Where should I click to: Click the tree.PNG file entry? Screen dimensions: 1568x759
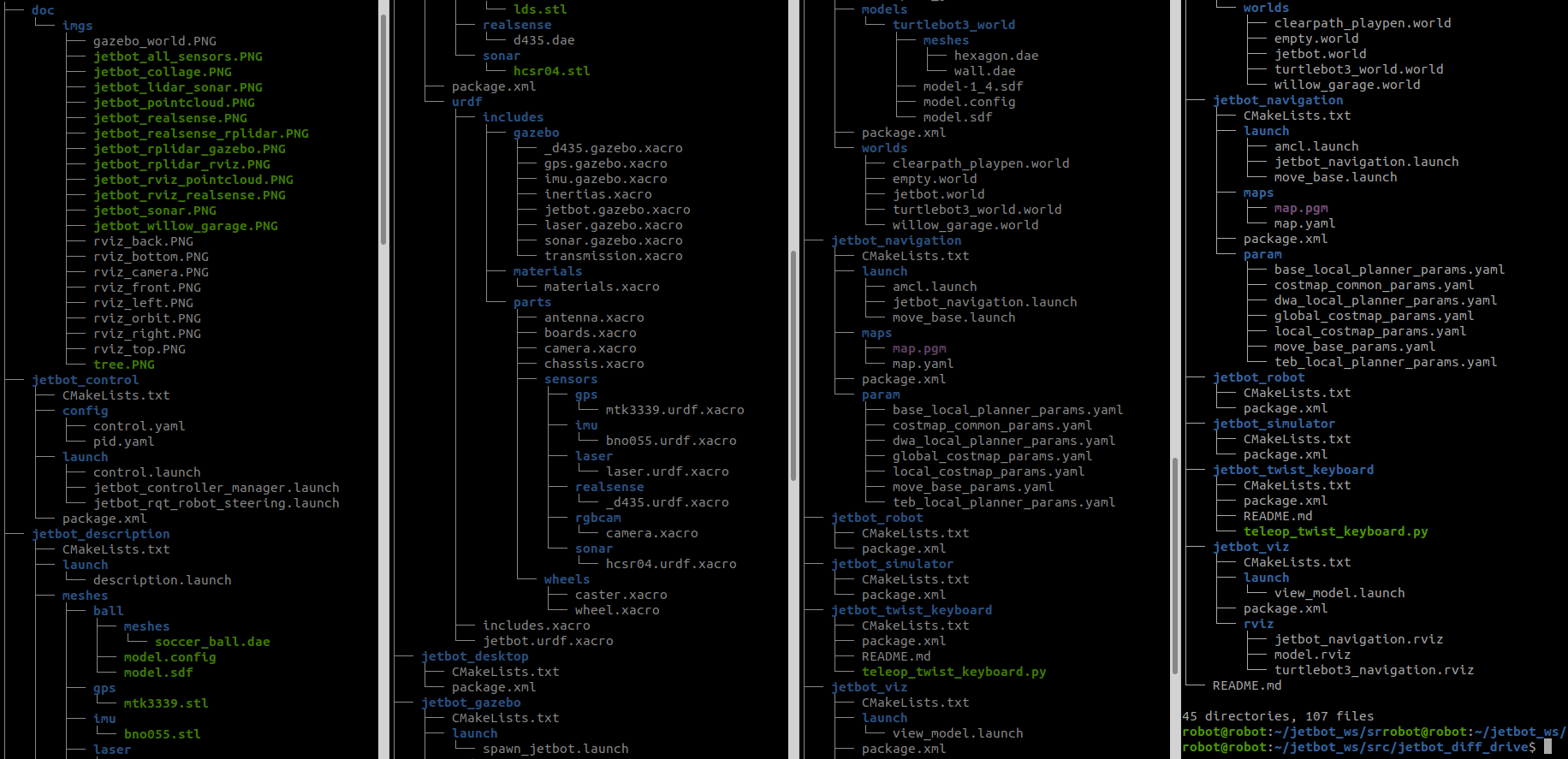click(x=124, y=365)
